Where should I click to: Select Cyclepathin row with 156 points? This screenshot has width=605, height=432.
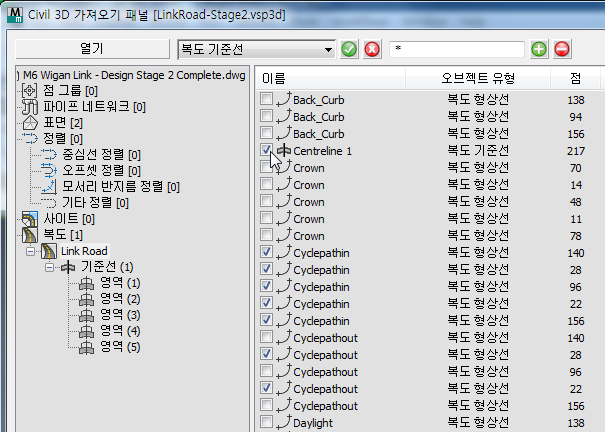(428, 321)
